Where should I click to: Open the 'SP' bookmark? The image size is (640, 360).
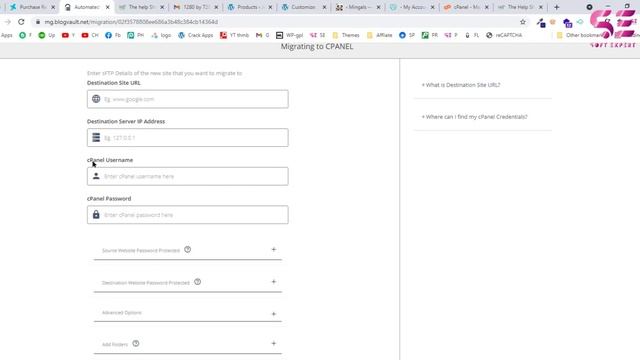tap(407, 36)
